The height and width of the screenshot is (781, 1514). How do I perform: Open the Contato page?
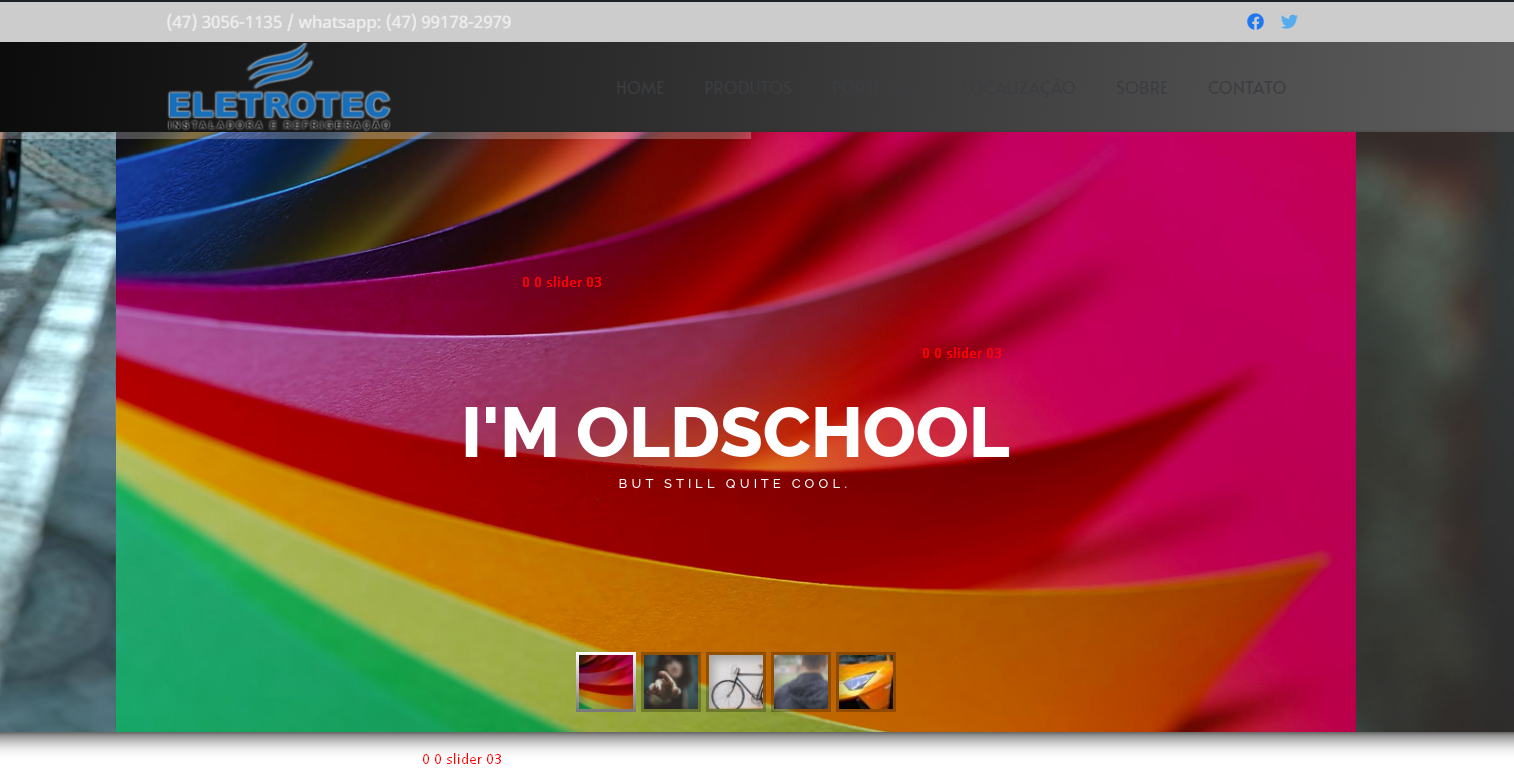point(1246,88)
